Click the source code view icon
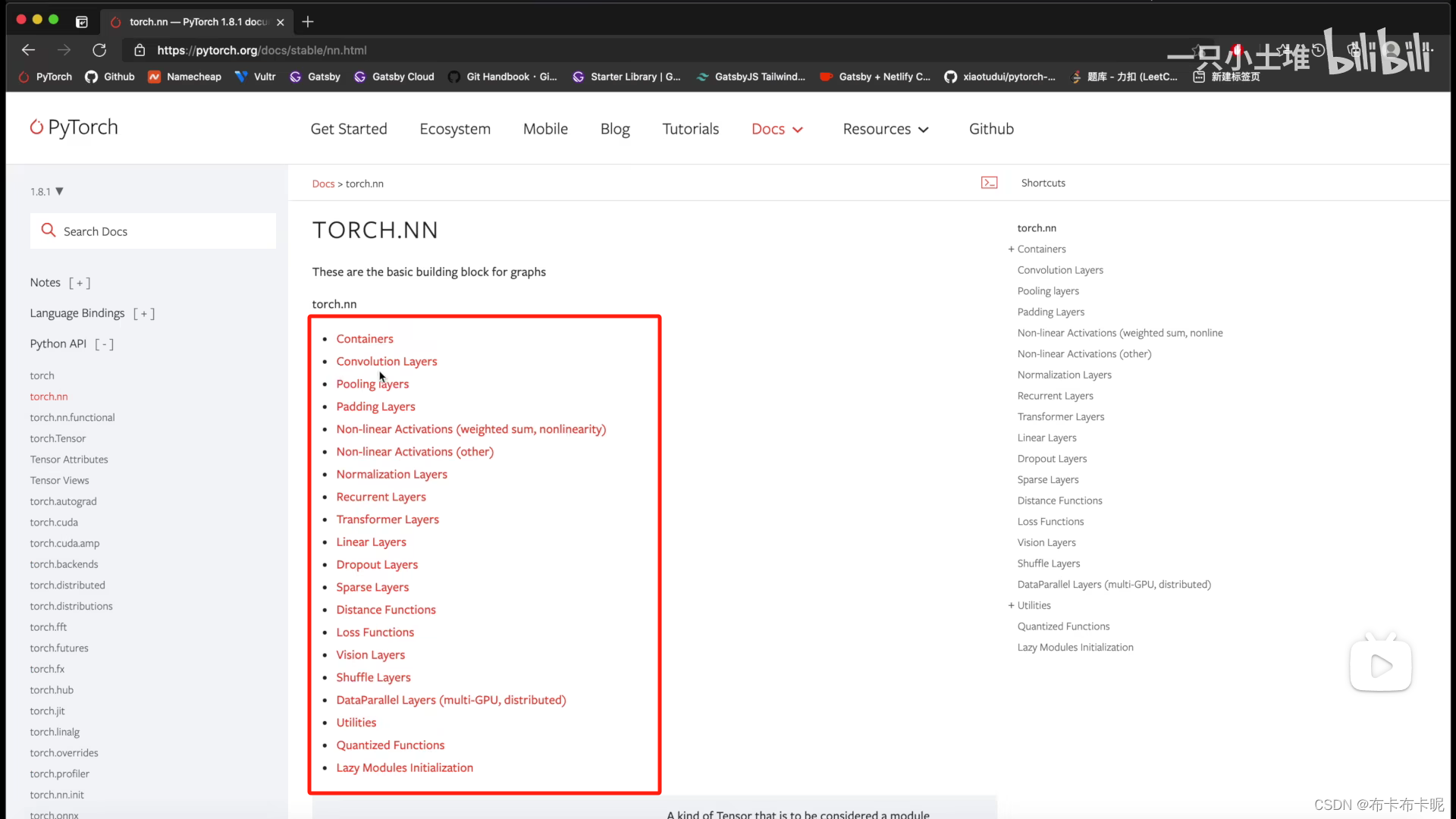Viewport: 1456px width, 819px height. pos(987,182)
